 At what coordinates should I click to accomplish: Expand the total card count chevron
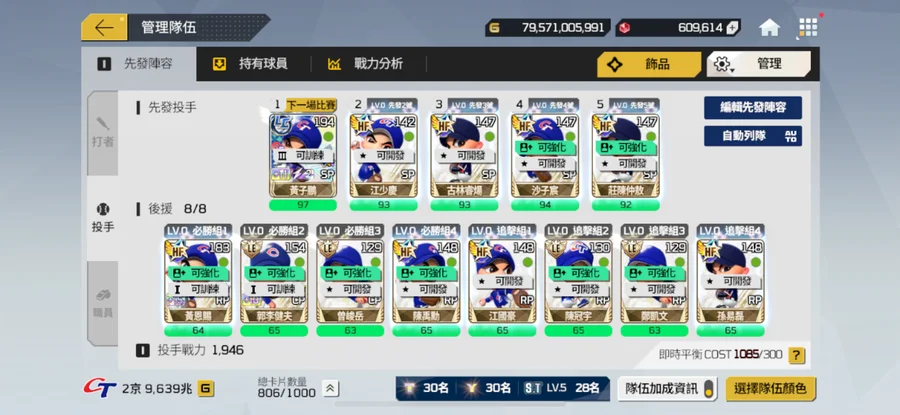pos(330,389)
